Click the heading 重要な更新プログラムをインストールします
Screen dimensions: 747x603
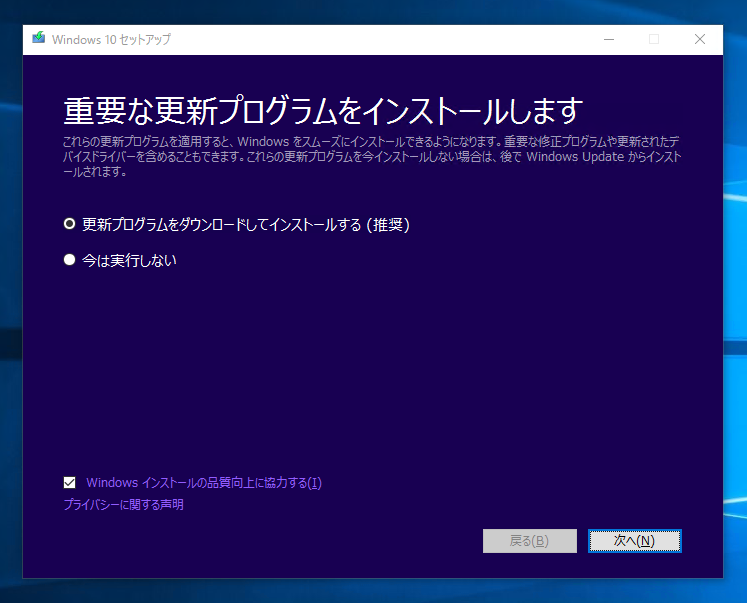click(323, 111)
